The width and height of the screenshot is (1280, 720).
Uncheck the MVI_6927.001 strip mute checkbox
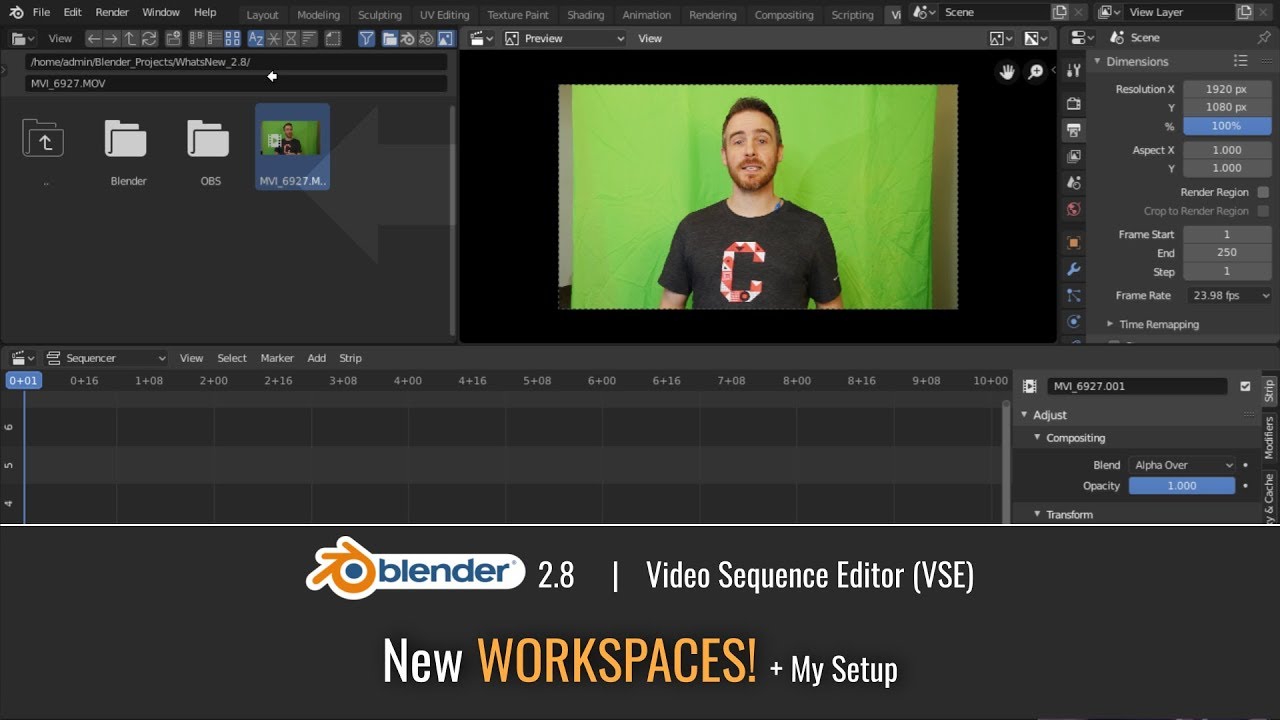[1245, 386]
